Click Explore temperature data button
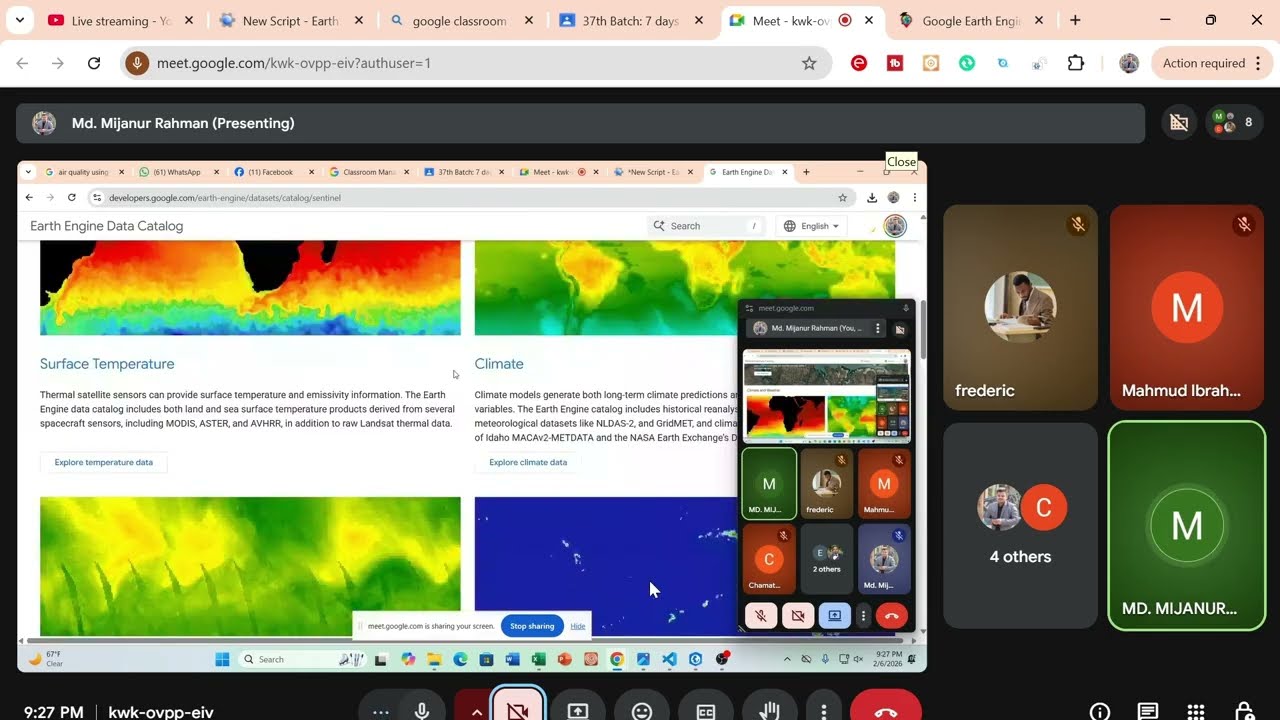 click(x=104, y=462)
